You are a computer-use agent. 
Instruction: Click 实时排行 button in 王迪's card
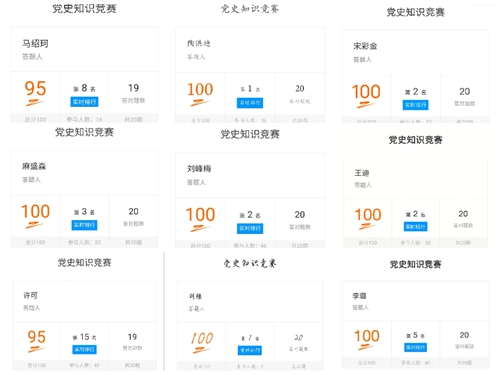coord(415,227)
